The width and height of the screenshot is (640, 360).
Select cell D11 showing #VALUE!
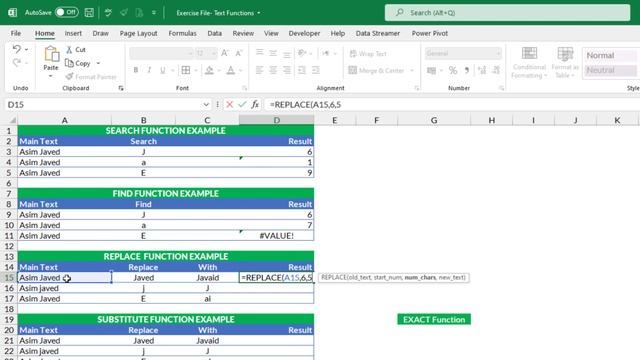(276, 236)
